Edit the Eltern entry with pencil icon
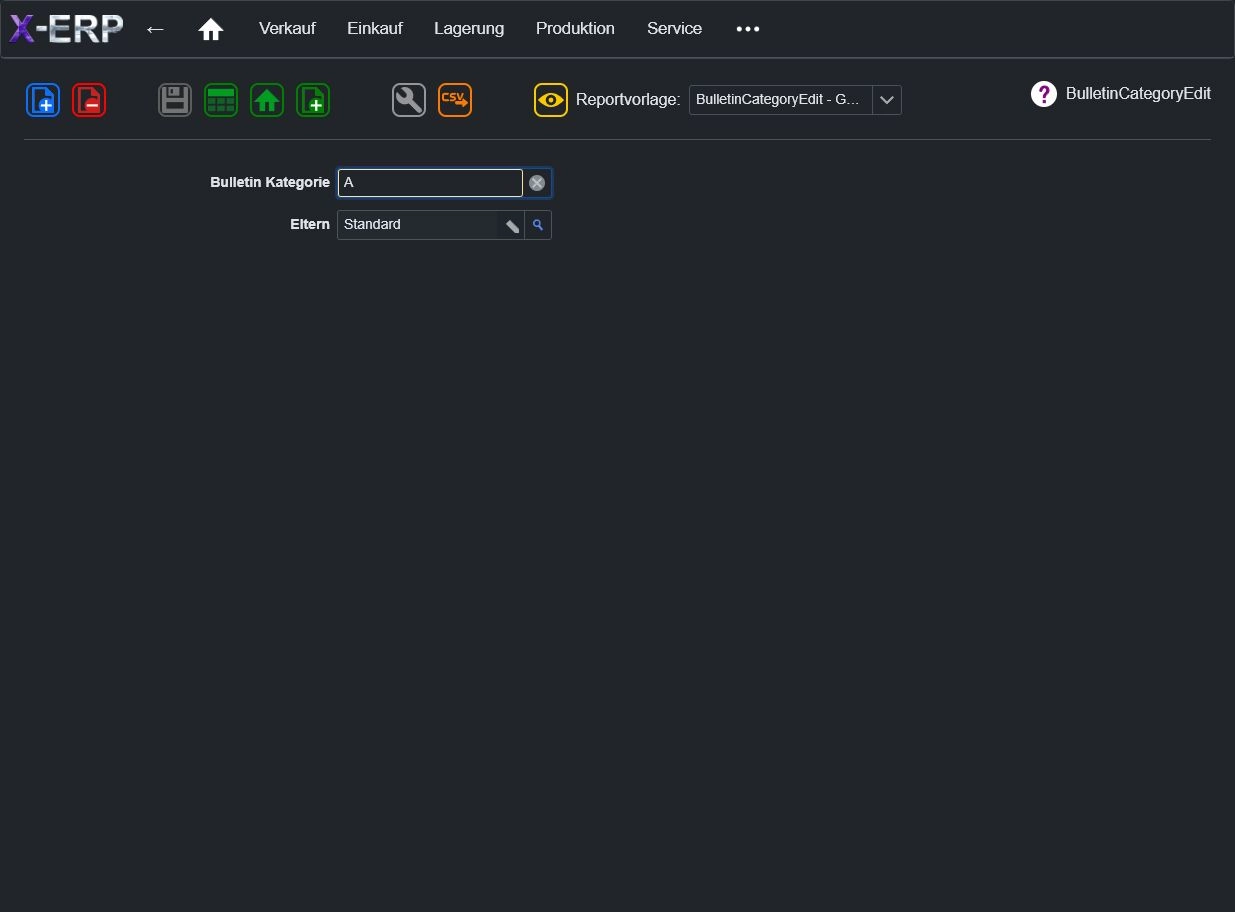 (x=511, y=225)
